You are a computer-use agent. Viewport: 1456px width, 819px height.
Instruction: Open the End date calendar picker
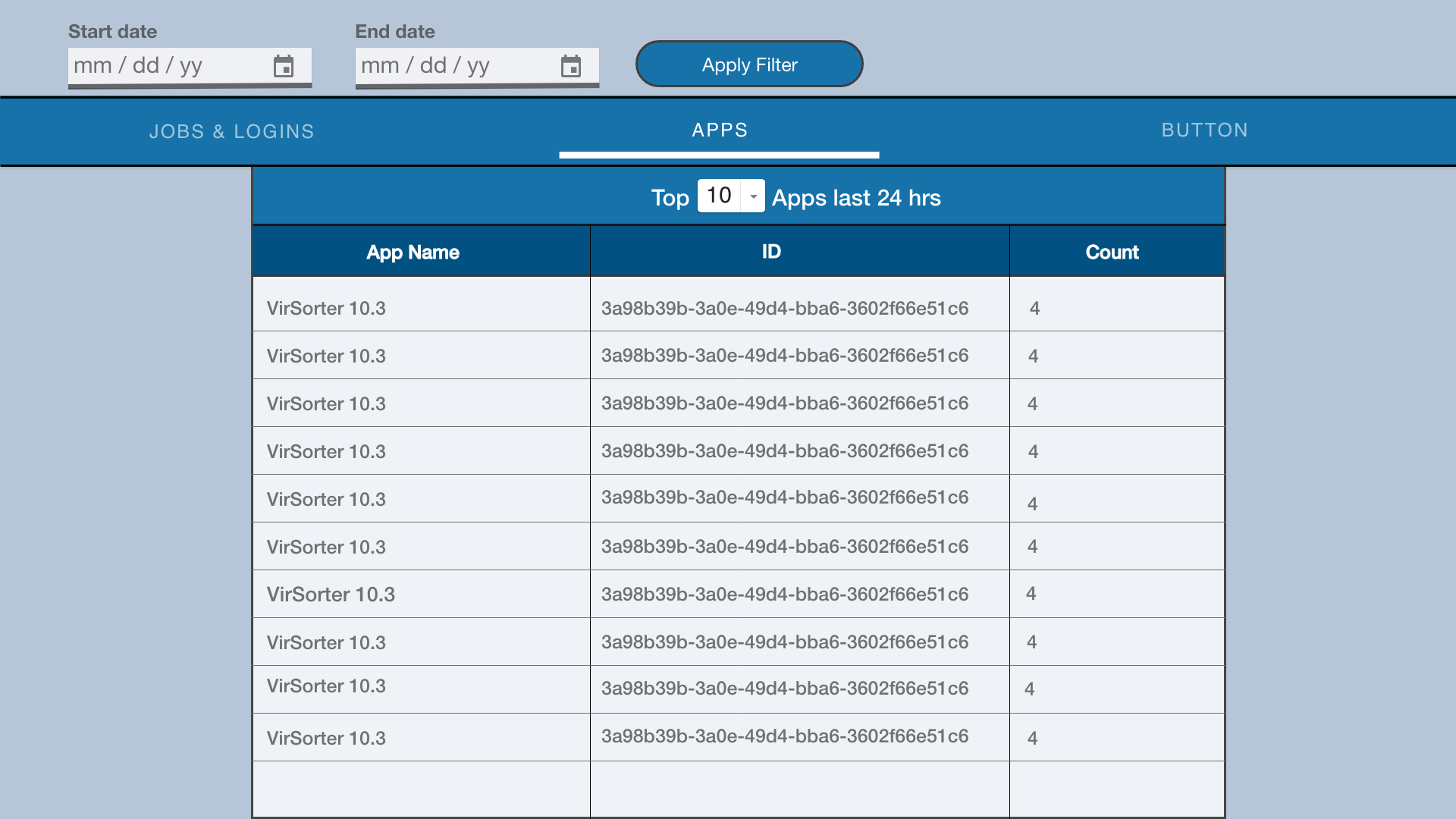(571, 67)
